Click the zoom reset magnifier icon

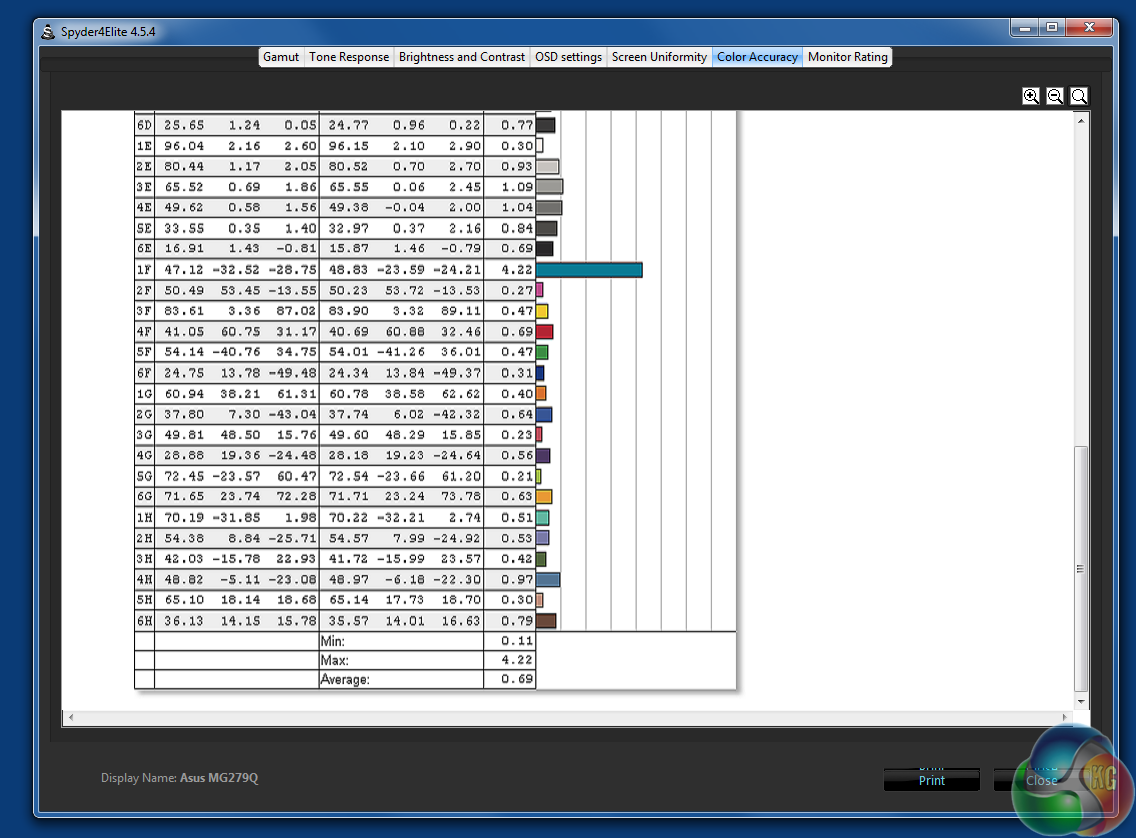tap(1079, 96)
